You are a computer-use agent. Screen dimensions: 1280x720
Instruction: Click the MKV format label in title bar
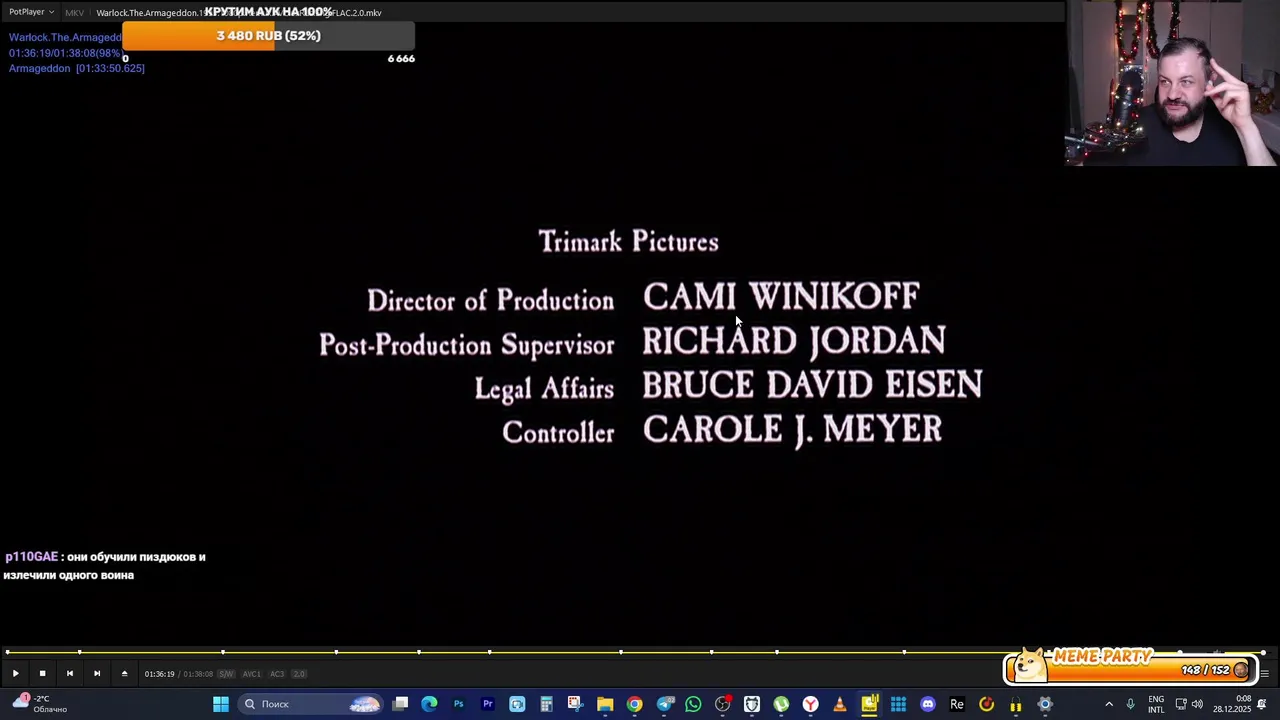point(74,13)
